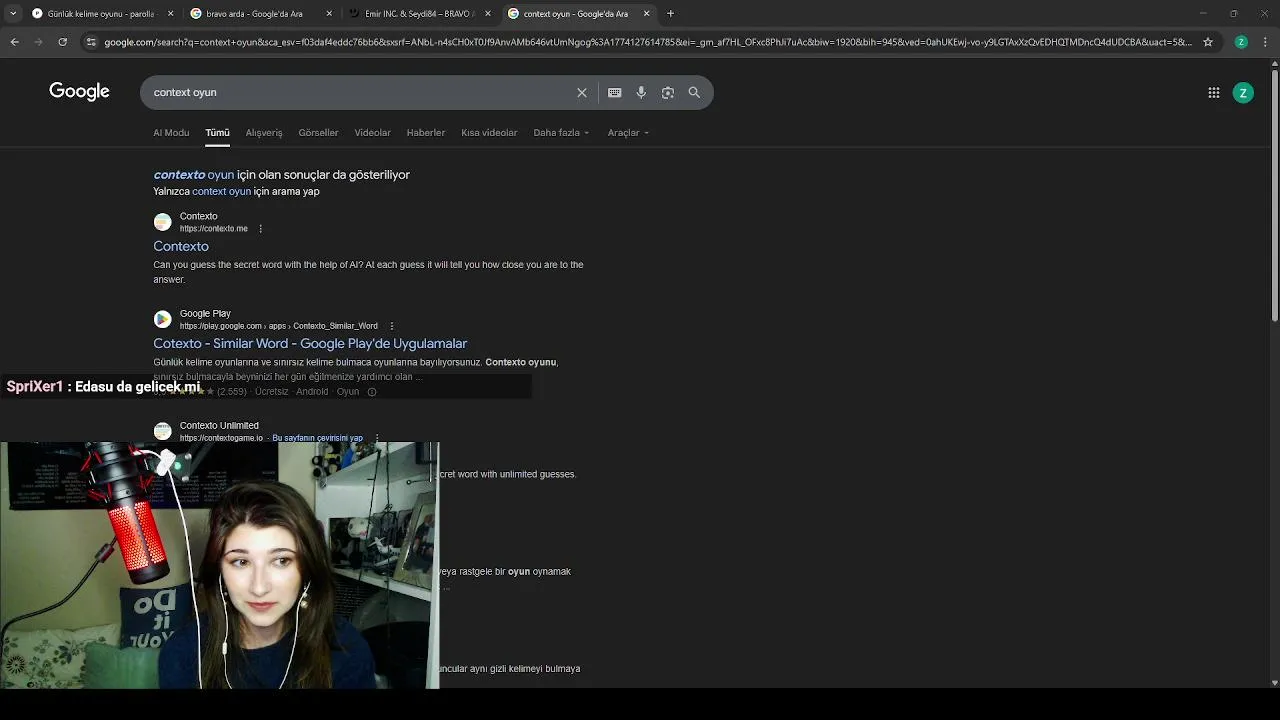The width and height of the screenshot is (1280, 720).
Task: Click the https://contexto.me URL text
Action: click(213, 229)
